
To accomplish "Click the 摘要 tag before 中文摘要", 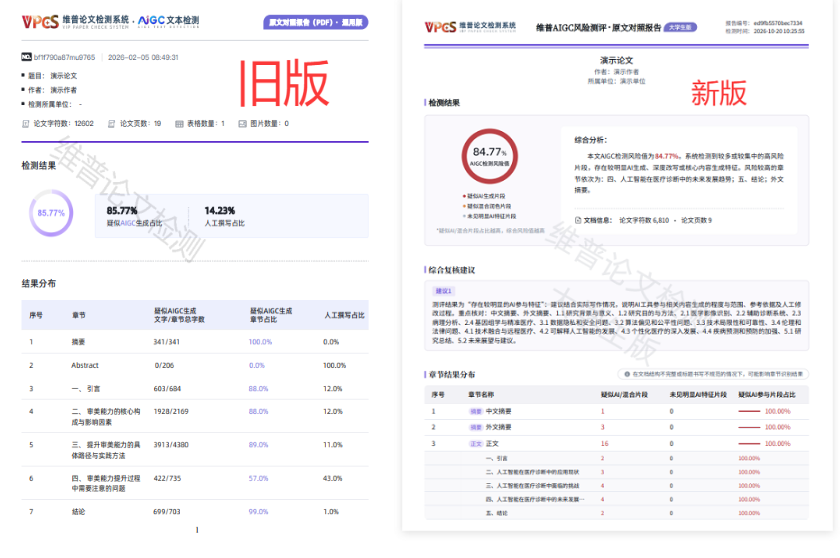I will pyautogui.click(x=476, y=411).
